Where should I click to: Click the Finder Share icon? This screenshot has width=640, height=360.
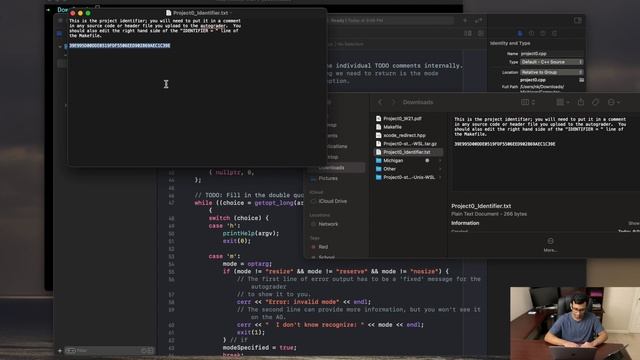click(x=581, y=102)
